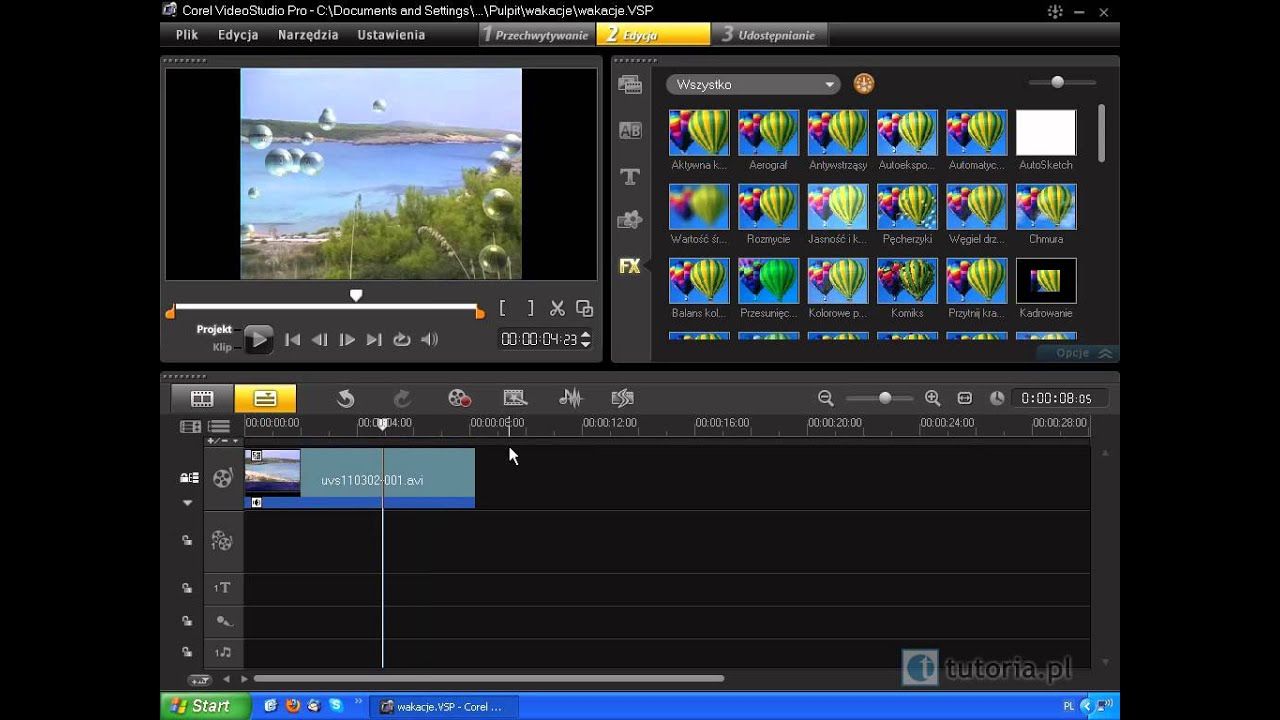This screenshot has width=1280, height=720.
Task: Switch to Storyboard view
Action: (x=202, y=398)
